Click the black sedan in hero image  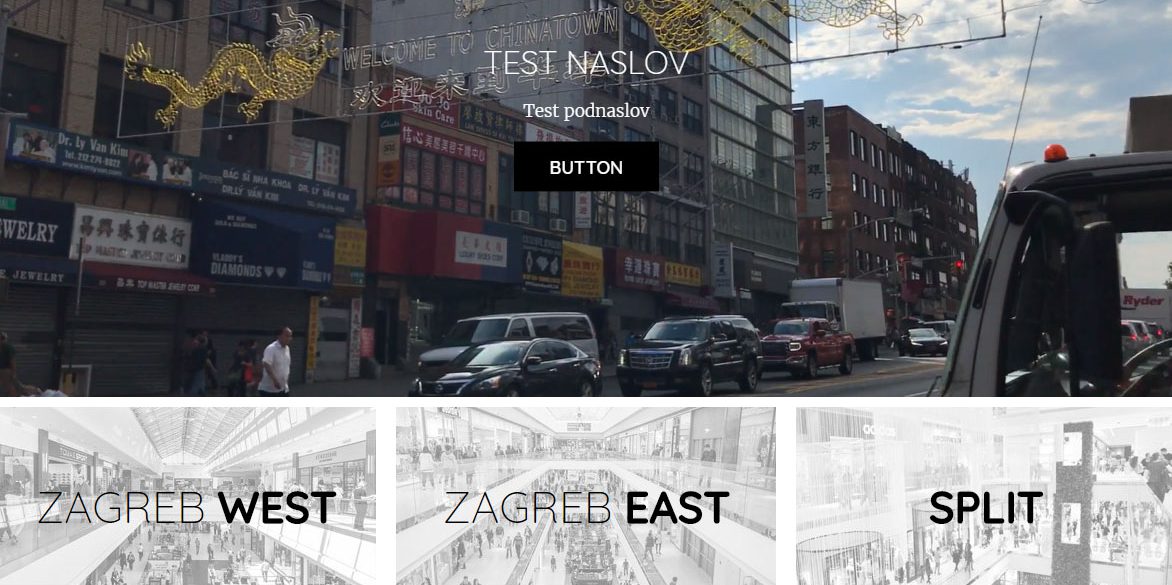(507, 368)
